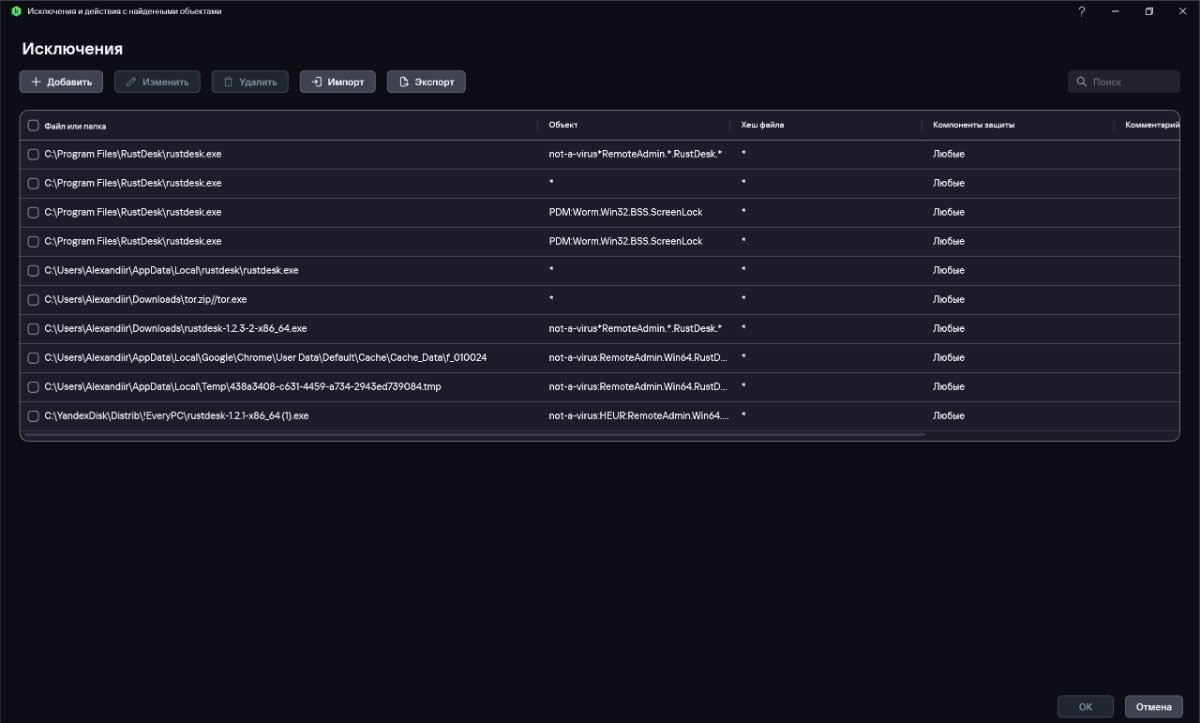Click the Kaspersky logo in the title bar
1200x723 pixels.
(x=16, y=11)
